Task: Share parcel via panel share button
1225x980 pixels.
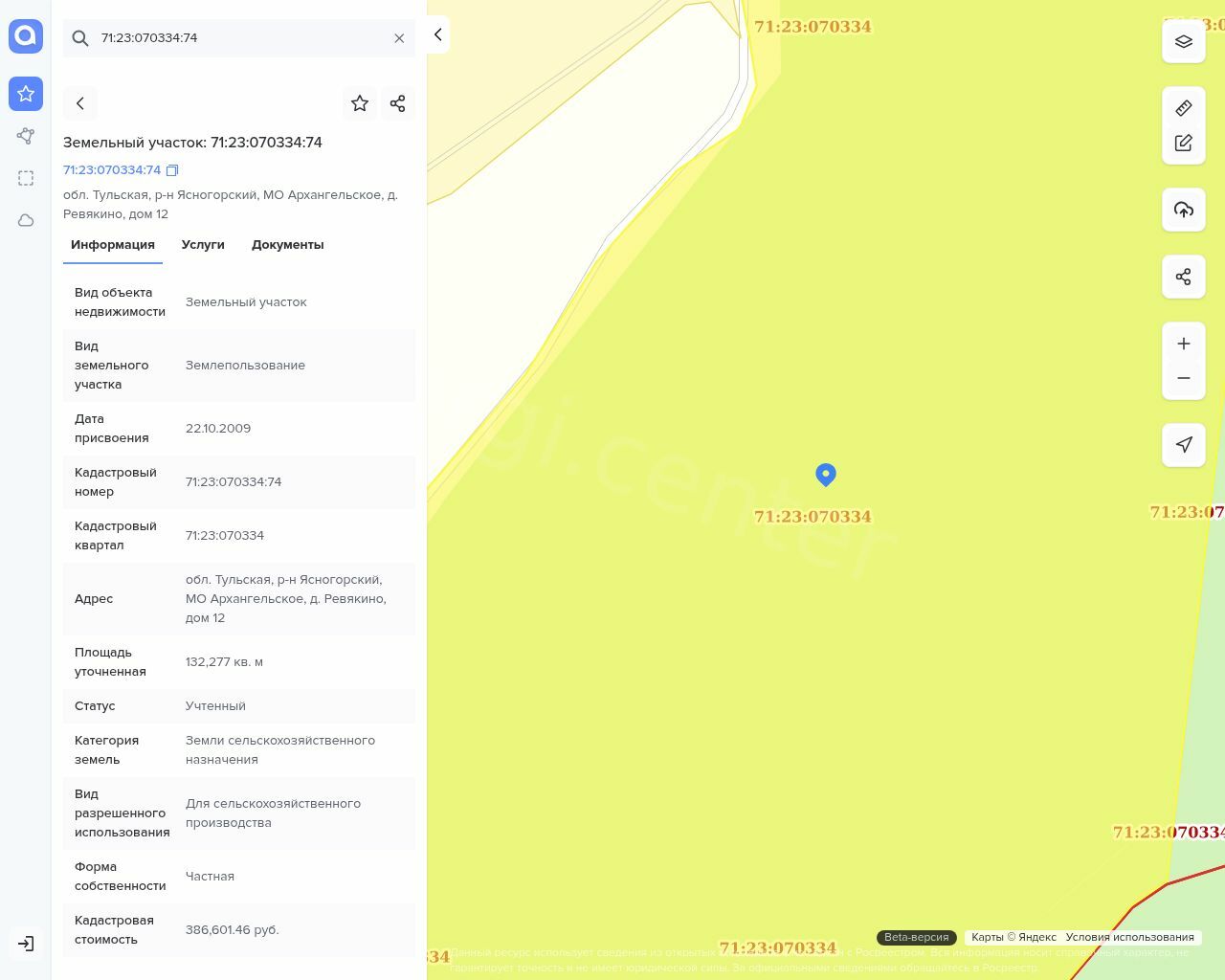Action: 398,103
